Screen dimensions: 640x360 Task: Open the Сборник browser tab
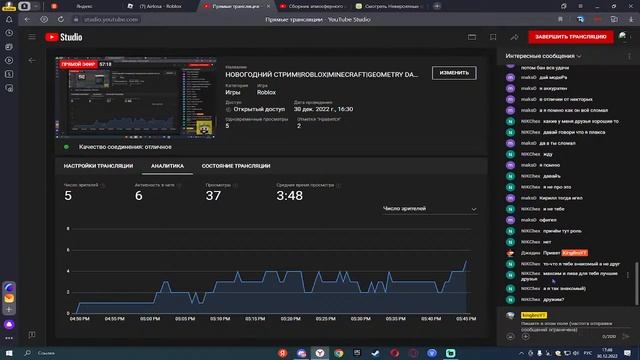(312, 6)
